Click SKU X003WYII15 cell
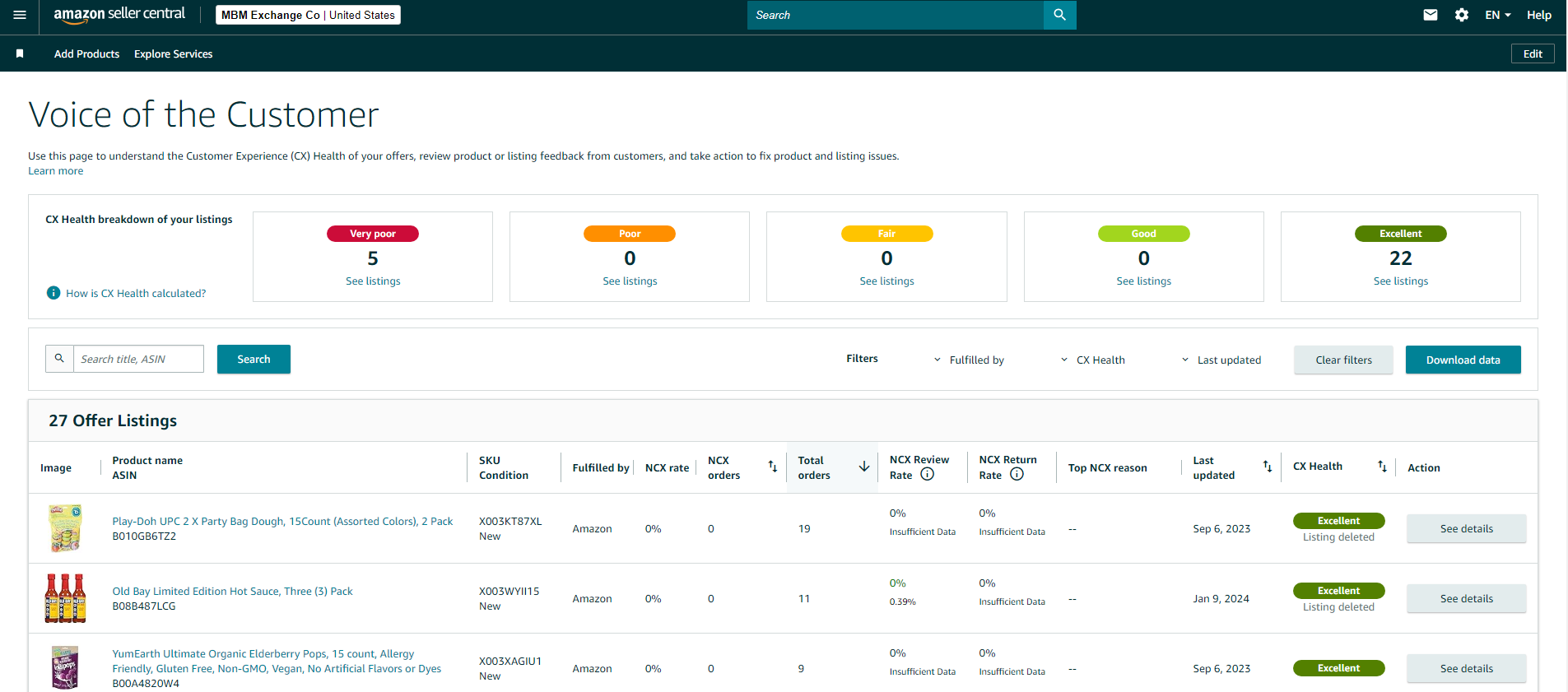Image resolution: width=1568 pixels, height=692 pixels. pos(509,592)
